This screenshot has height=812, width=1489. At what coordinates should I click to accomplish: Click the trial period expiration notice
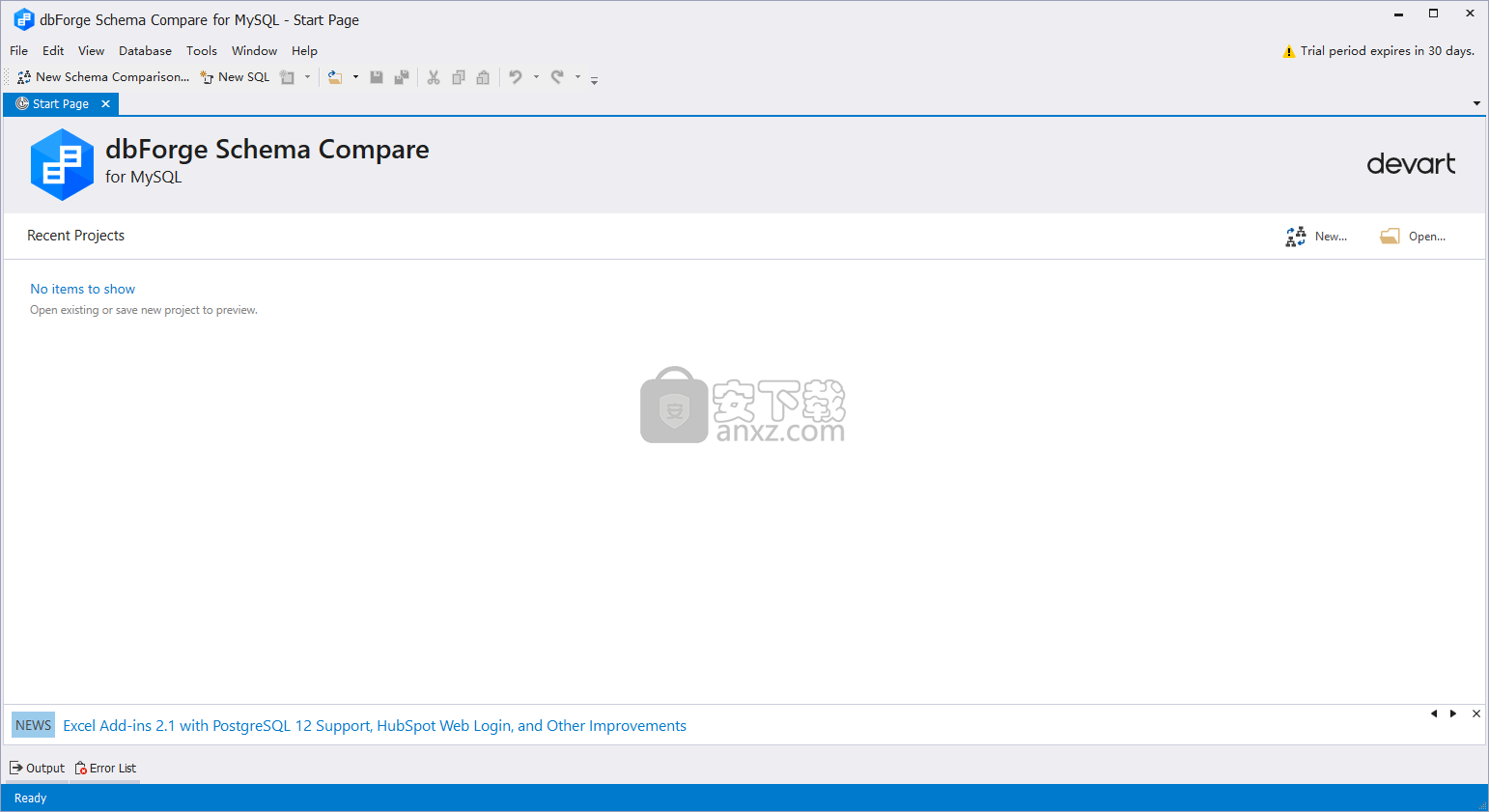(x=1388, y=51)
